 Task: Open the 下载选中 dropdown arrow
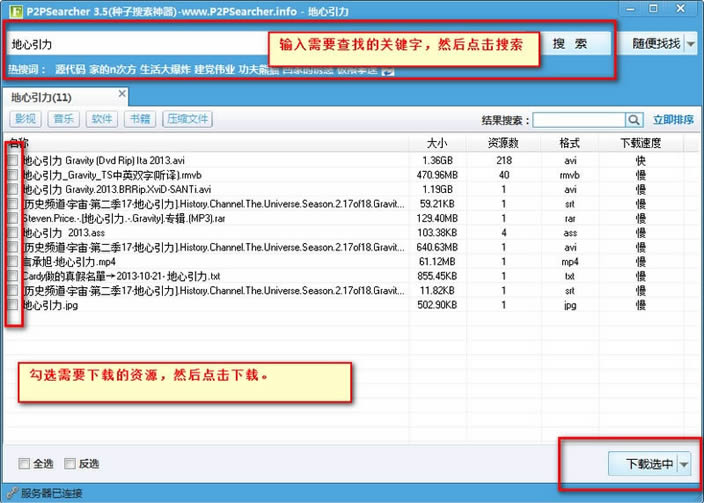click(684, 464)
